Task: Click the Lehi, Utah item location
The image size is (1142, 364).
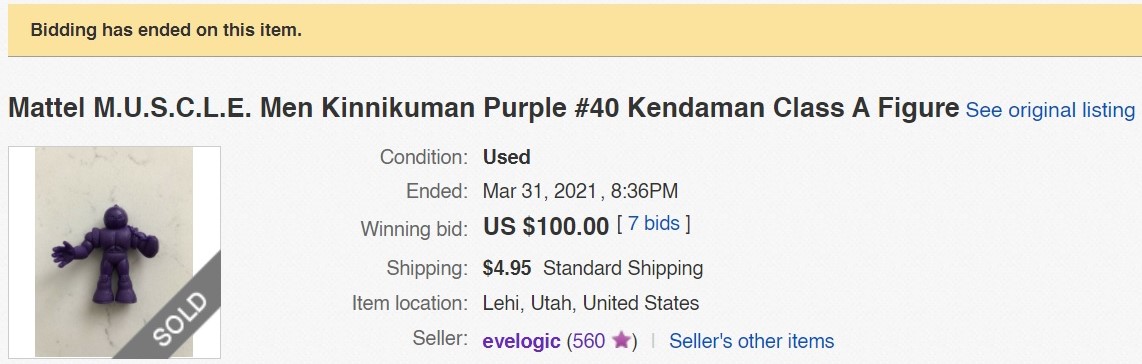Action: click(591, 303)
